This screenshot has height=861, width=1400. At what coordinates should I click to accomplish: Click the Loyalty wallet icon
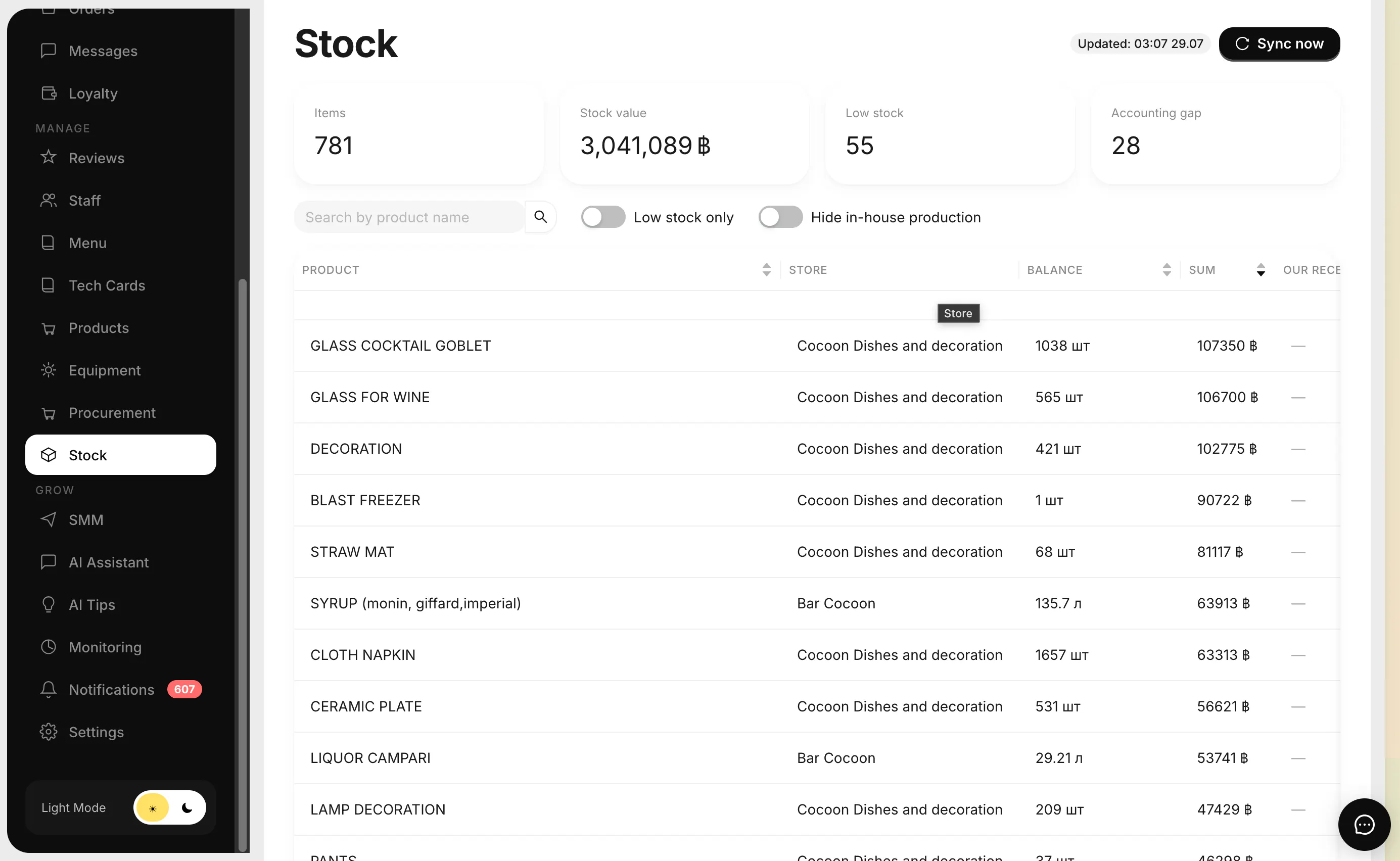click(49, 93)
